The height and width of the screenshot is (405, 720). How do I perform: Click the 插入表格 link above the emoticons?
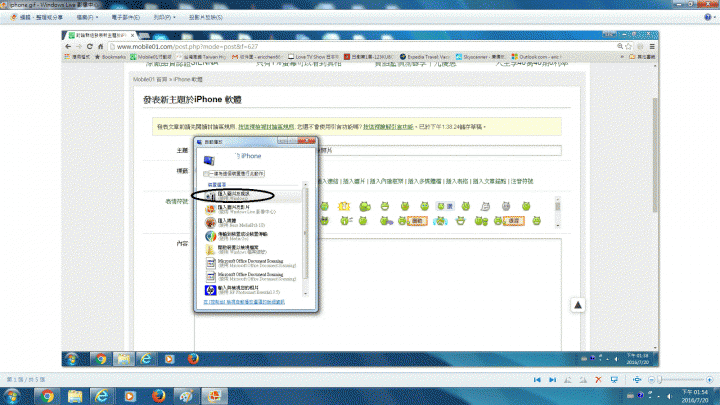click(x=456, y=181)
